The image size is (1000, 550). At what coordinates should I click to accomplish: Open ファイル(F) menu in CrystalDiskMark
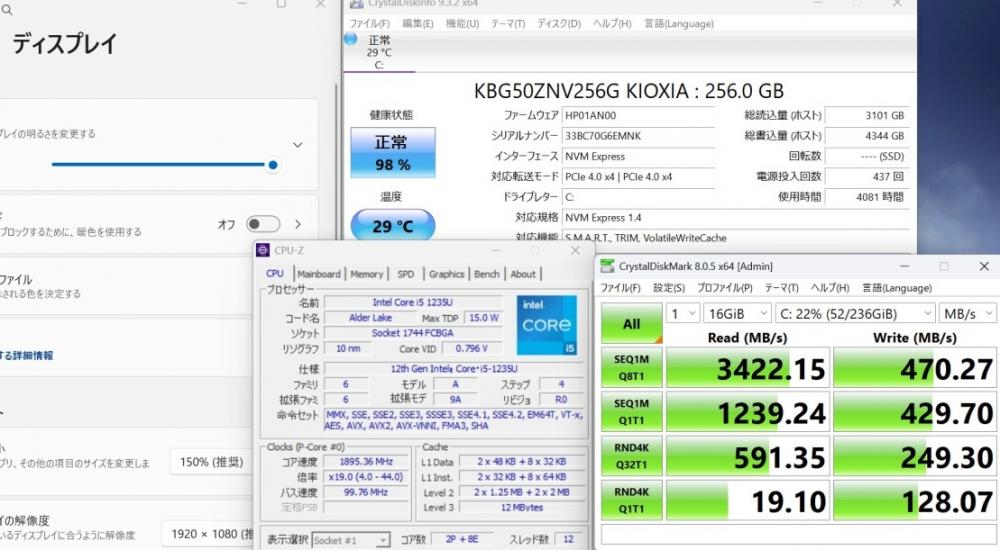[621, 288]
